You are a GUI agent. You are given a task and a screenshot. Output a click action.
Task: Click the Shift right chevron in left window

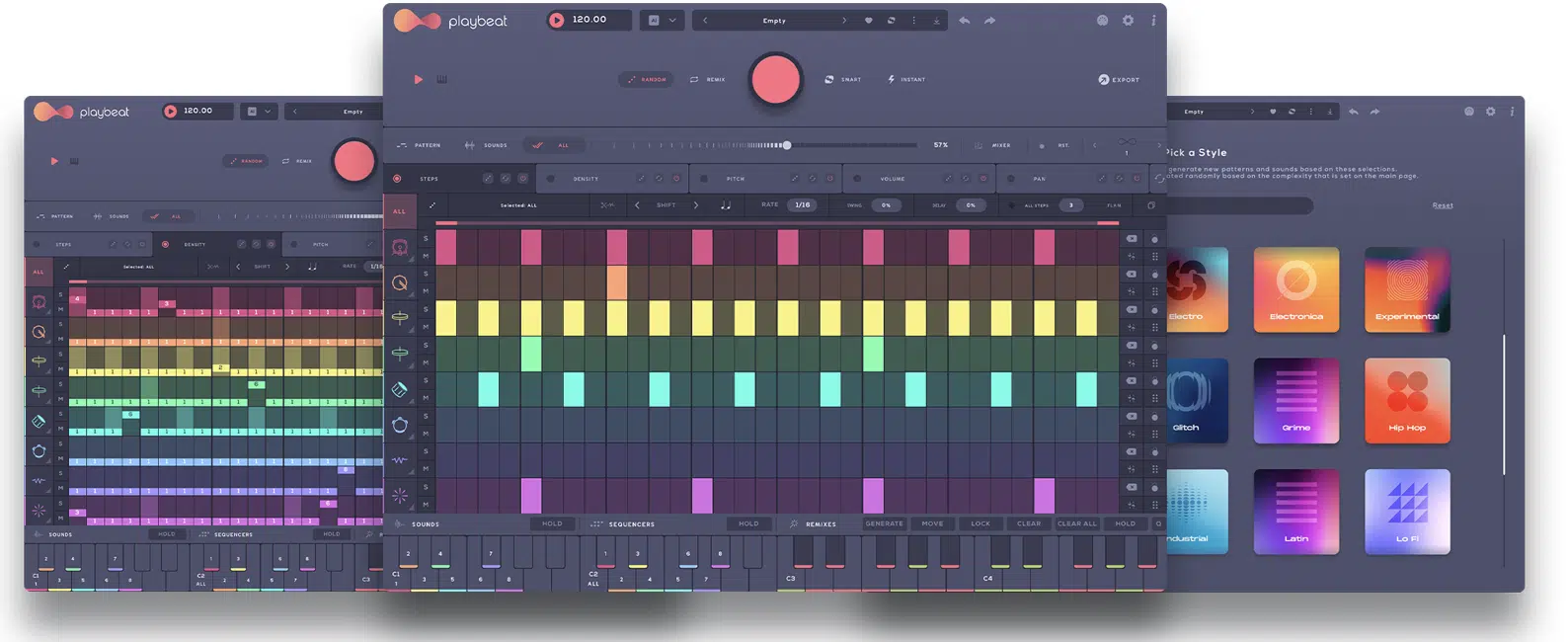coord(287,267)
